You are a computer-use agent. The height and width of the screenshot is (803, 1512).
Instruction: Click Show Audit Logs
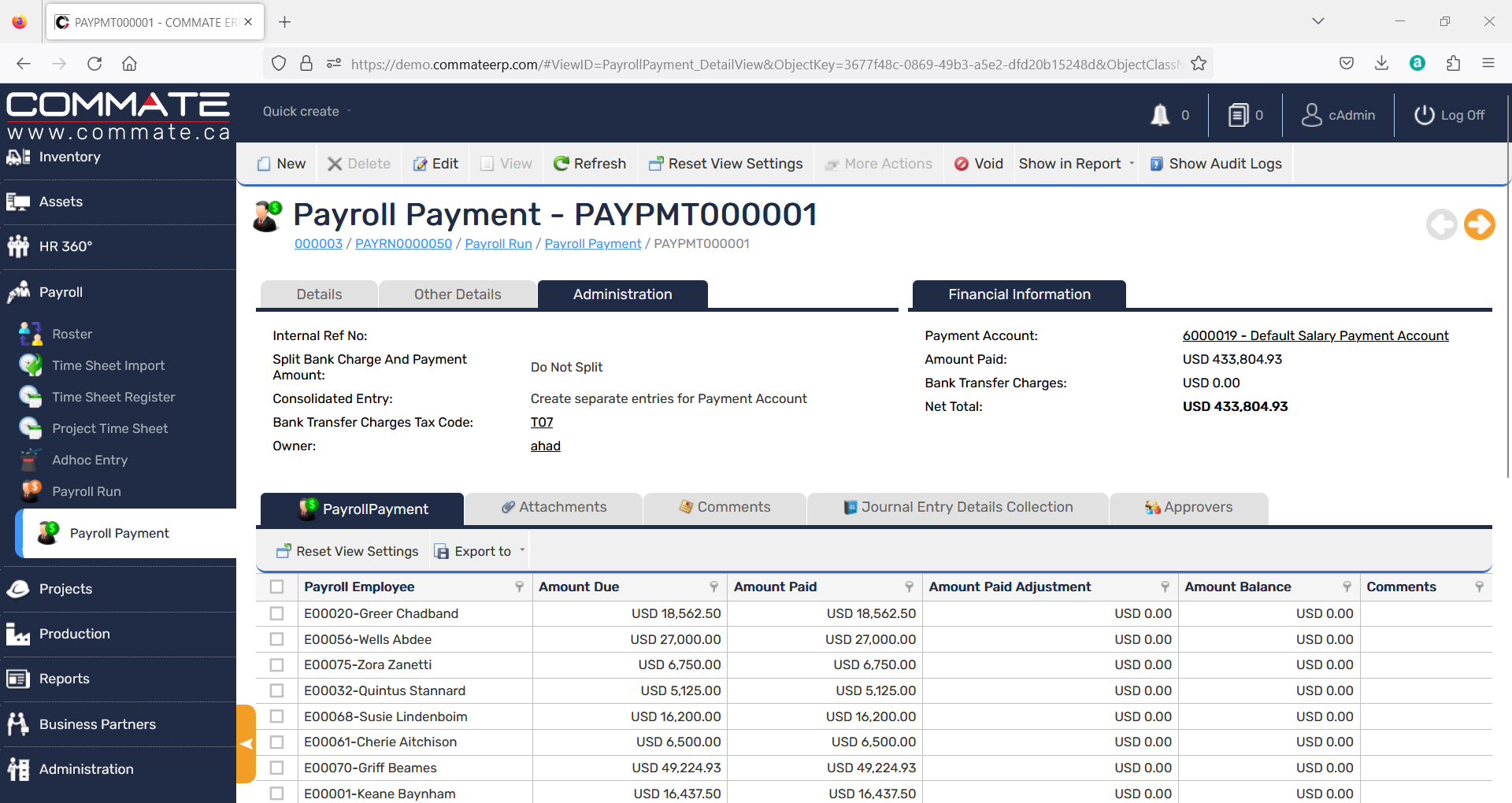pos(1217,164)
